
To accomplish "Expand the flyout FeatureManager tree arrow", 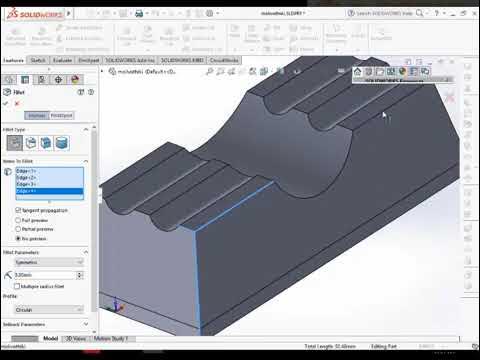I will [102, 71].
